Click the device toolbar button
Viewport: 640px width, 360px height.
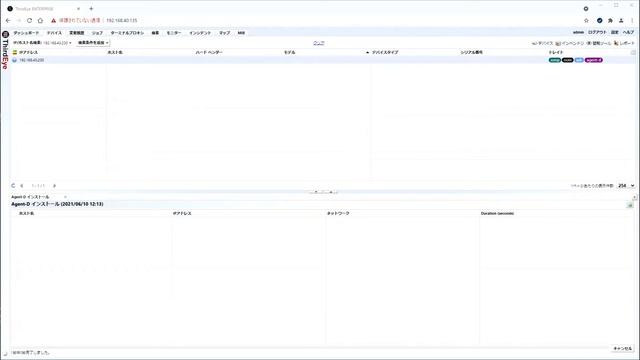click(x=542, y=43)
